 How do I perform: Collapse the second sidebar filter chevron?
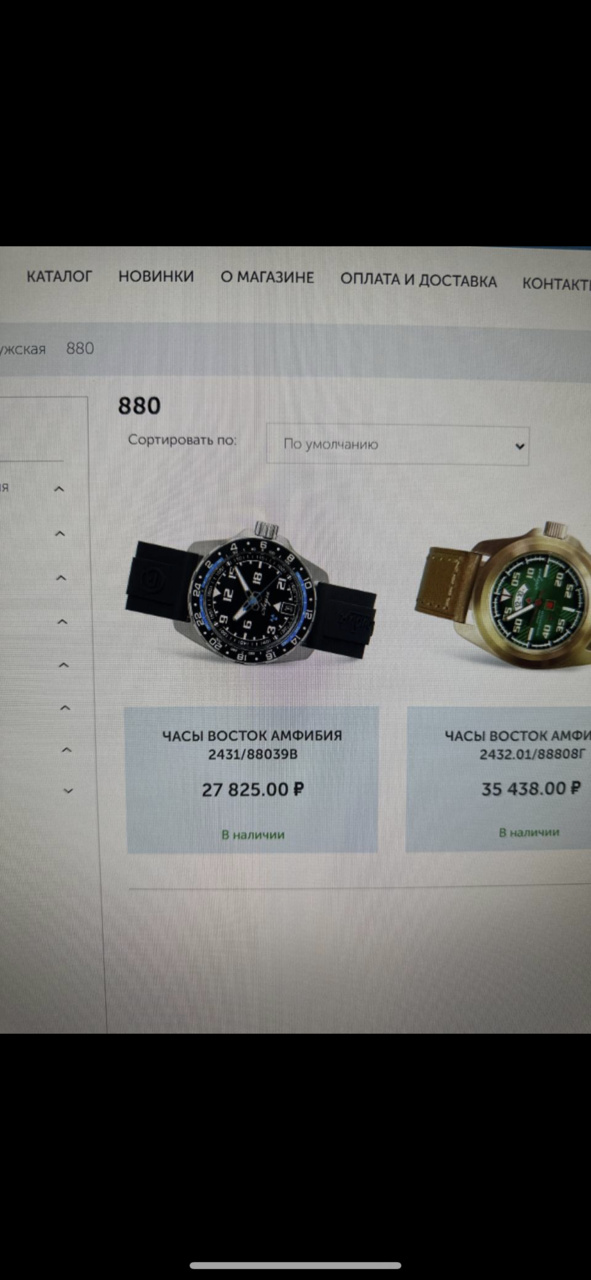point(60,535)
